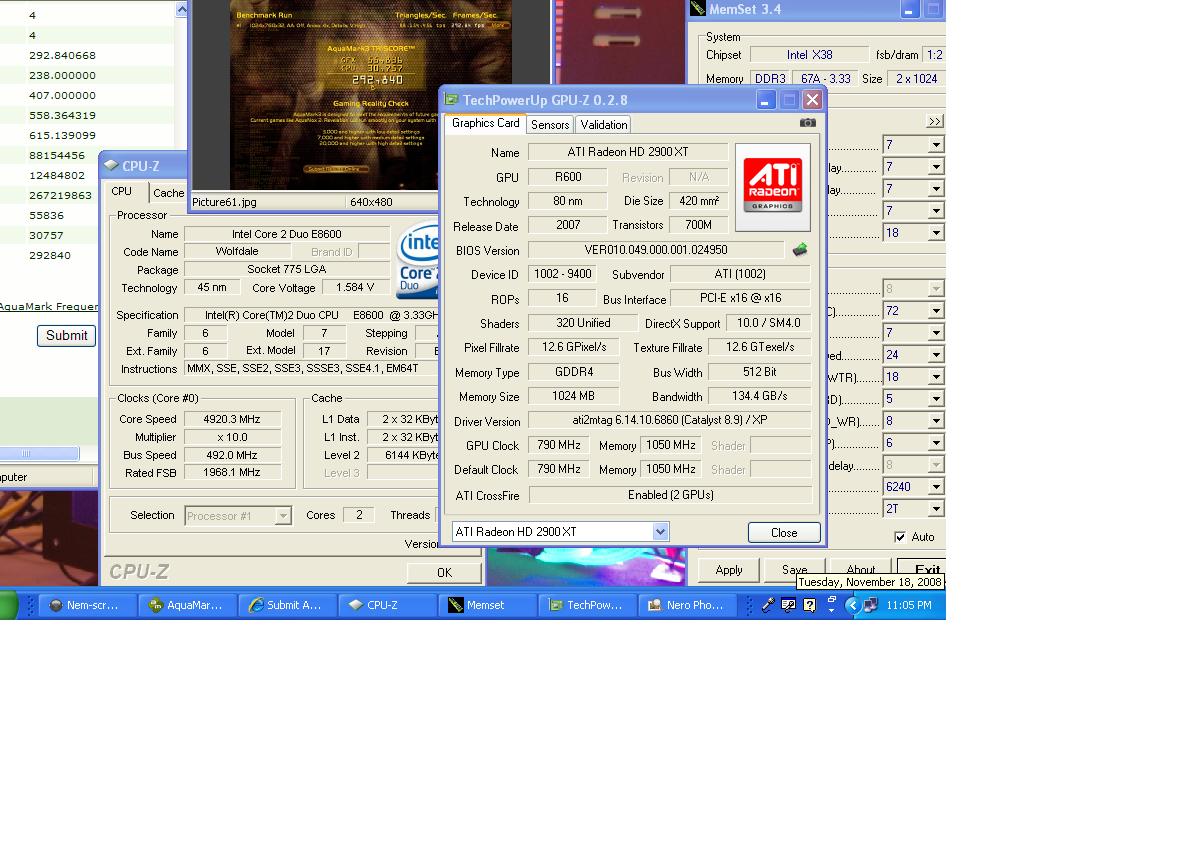Click the MemSet title bar memory icon
Viewport: 1180px width, 850px height.
click(698, 9)
